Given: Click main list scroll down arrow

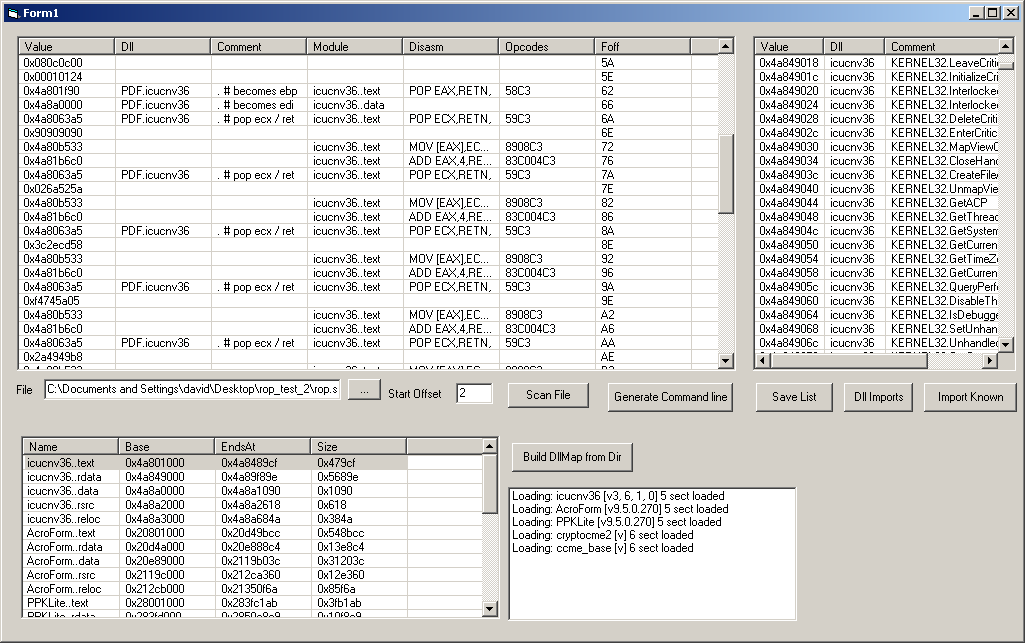Looking at the screenshot, I should pyautogui.click(x=725, y=360).
